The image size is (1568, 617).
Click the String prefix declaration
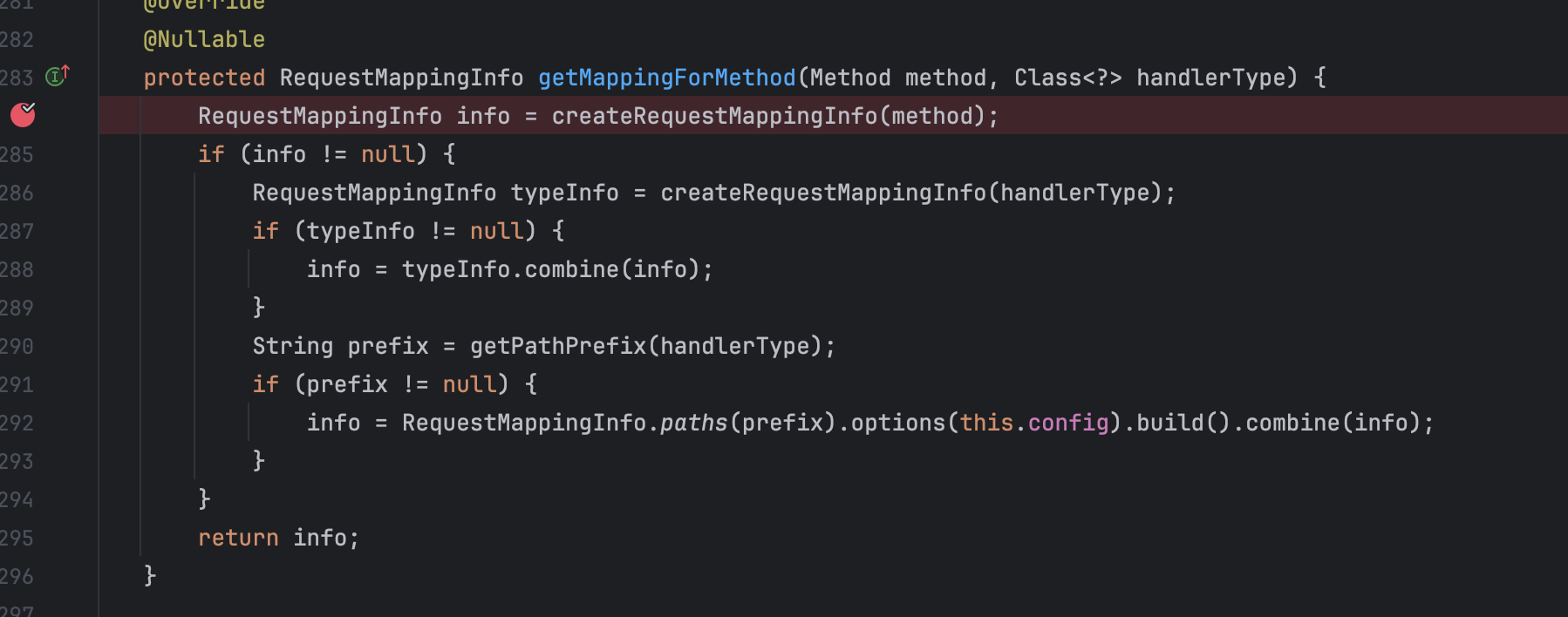click(340, 346)
